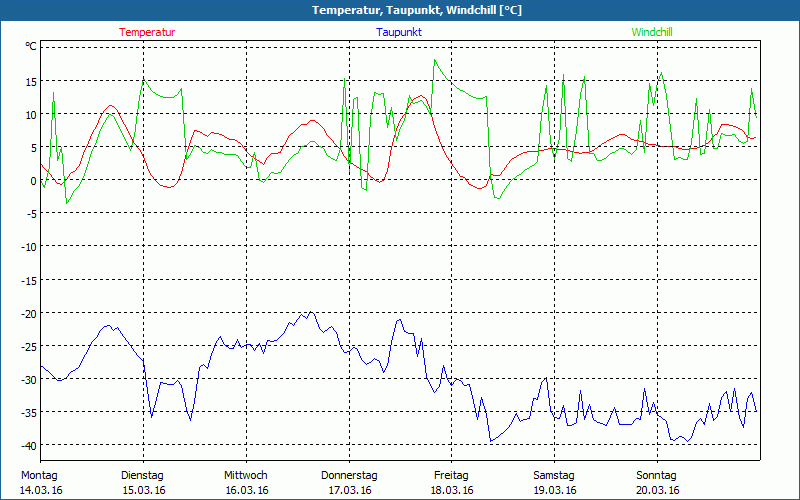Select the 17.03.16 date on the x-axis

click(349, 490)
